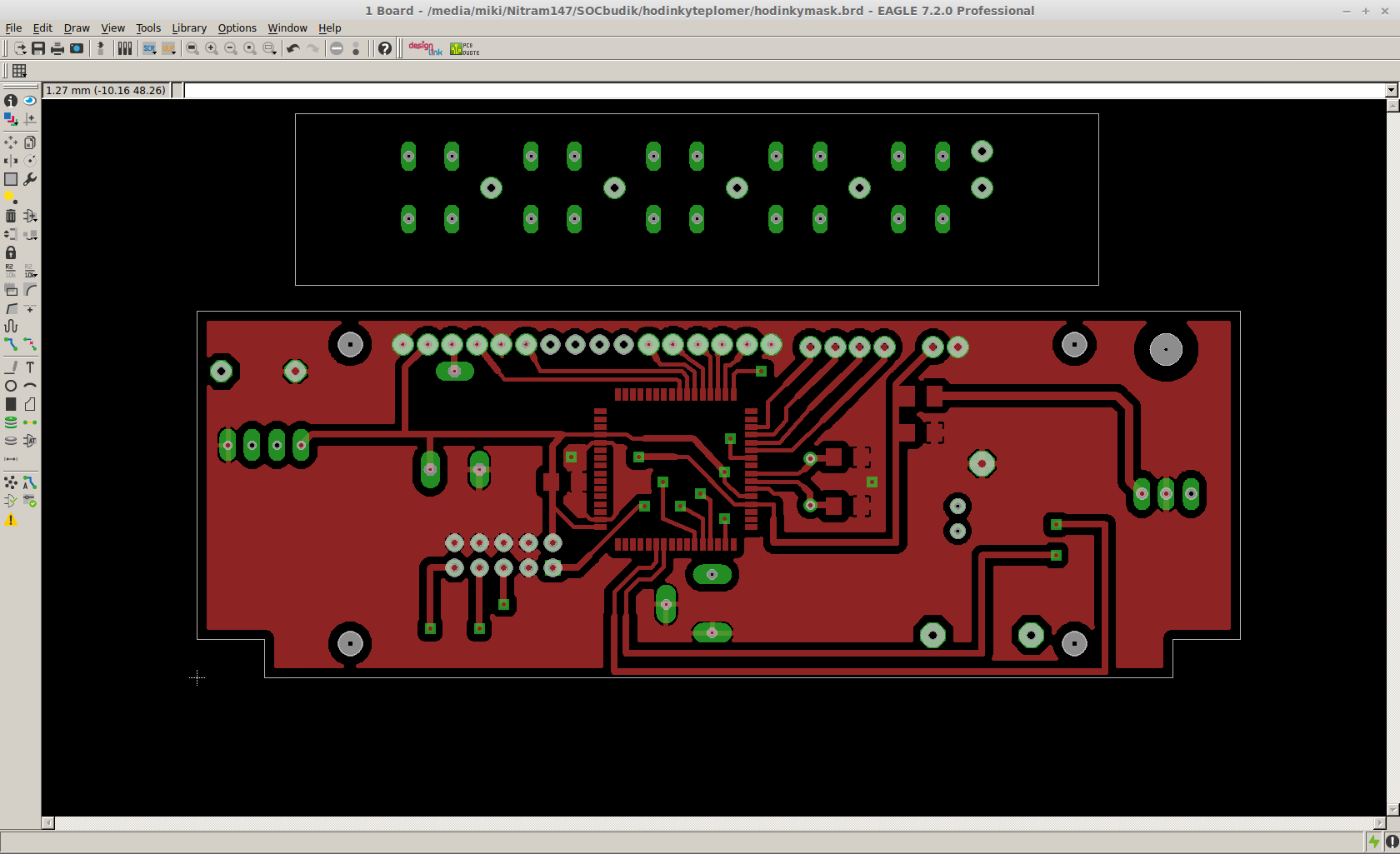Select the Move tool
Screen dimensions: 1400x854
coord(11,142)
